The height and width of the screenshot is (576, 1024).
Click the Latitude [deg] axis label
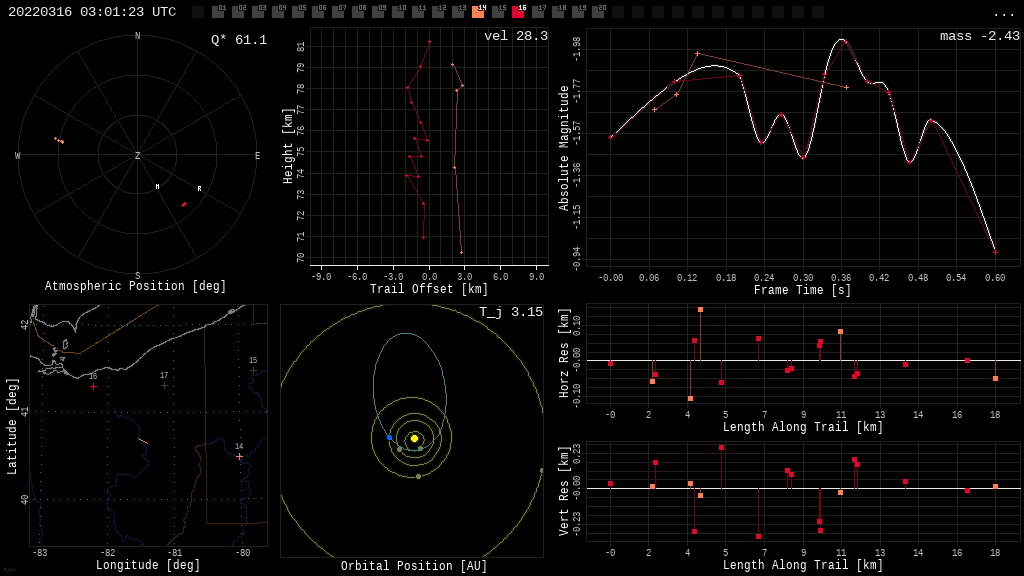(12, 426)
